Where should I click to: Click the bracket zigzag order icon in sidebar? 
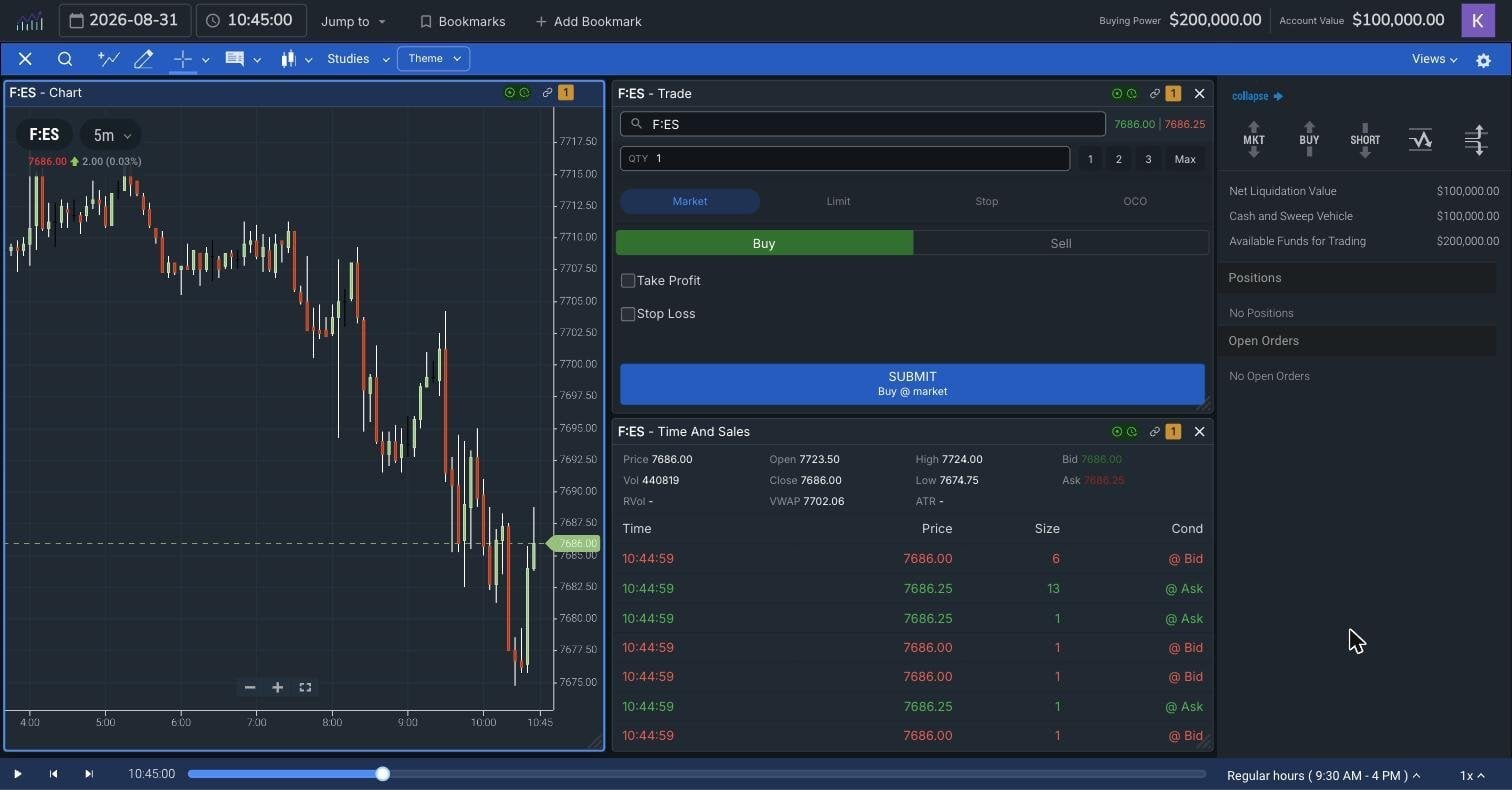[1421, 139]
